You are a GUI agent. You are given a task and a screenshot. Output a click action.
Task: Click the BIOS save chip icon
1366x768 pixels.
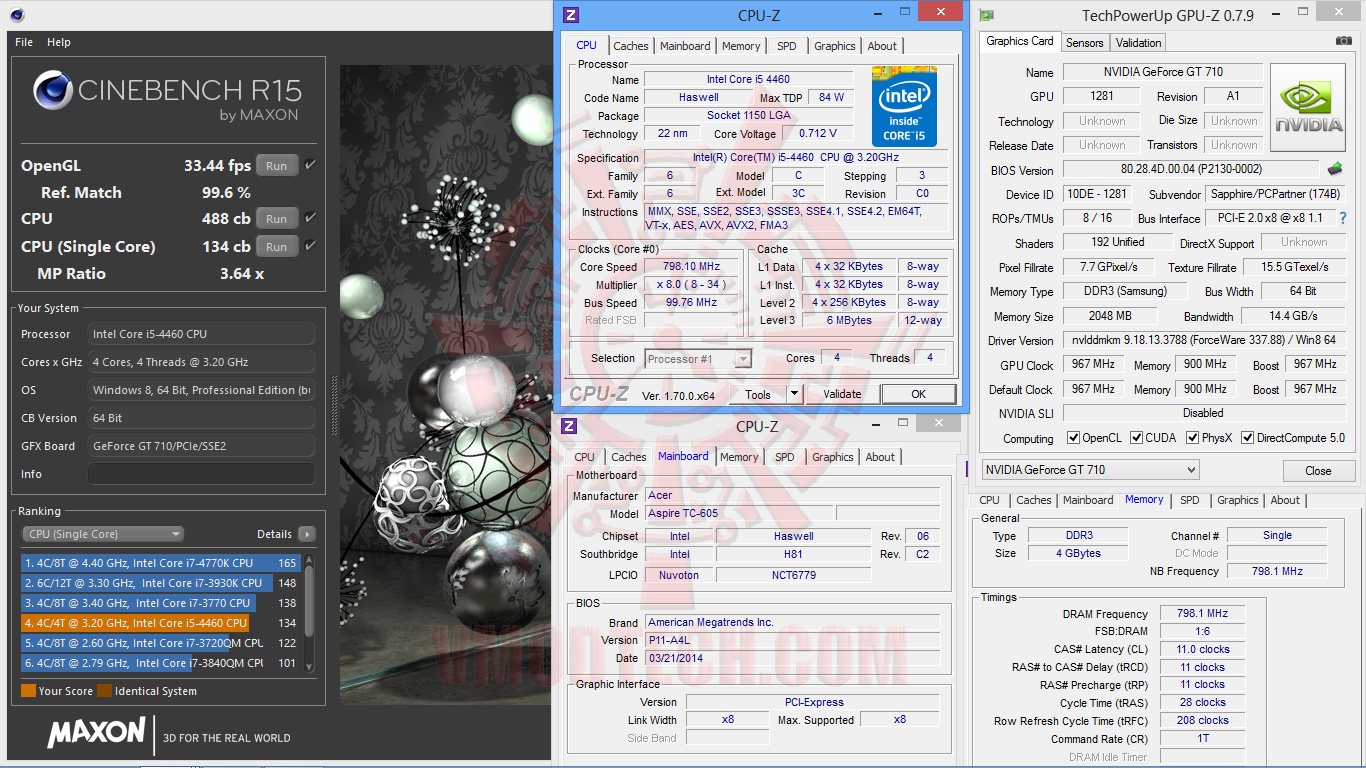1335,170
